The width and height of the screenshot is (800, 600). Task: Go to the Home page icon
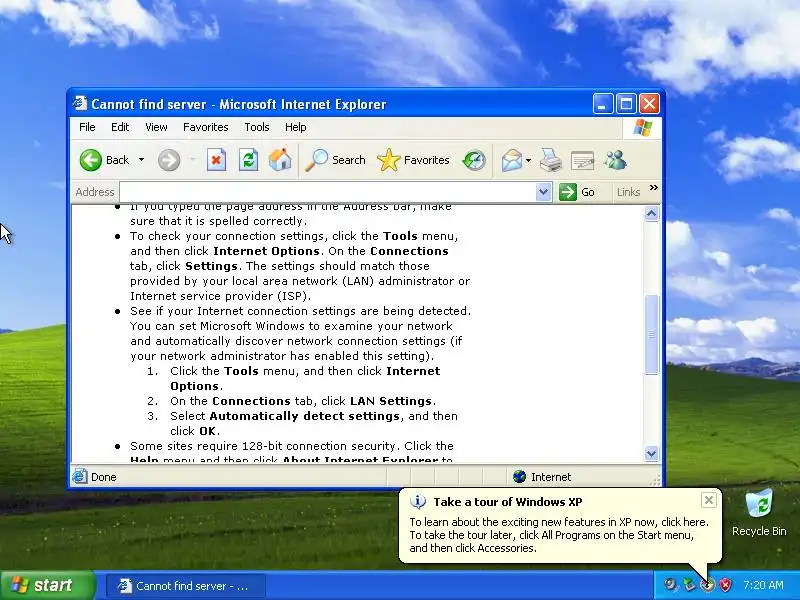[x=280, y=160]
